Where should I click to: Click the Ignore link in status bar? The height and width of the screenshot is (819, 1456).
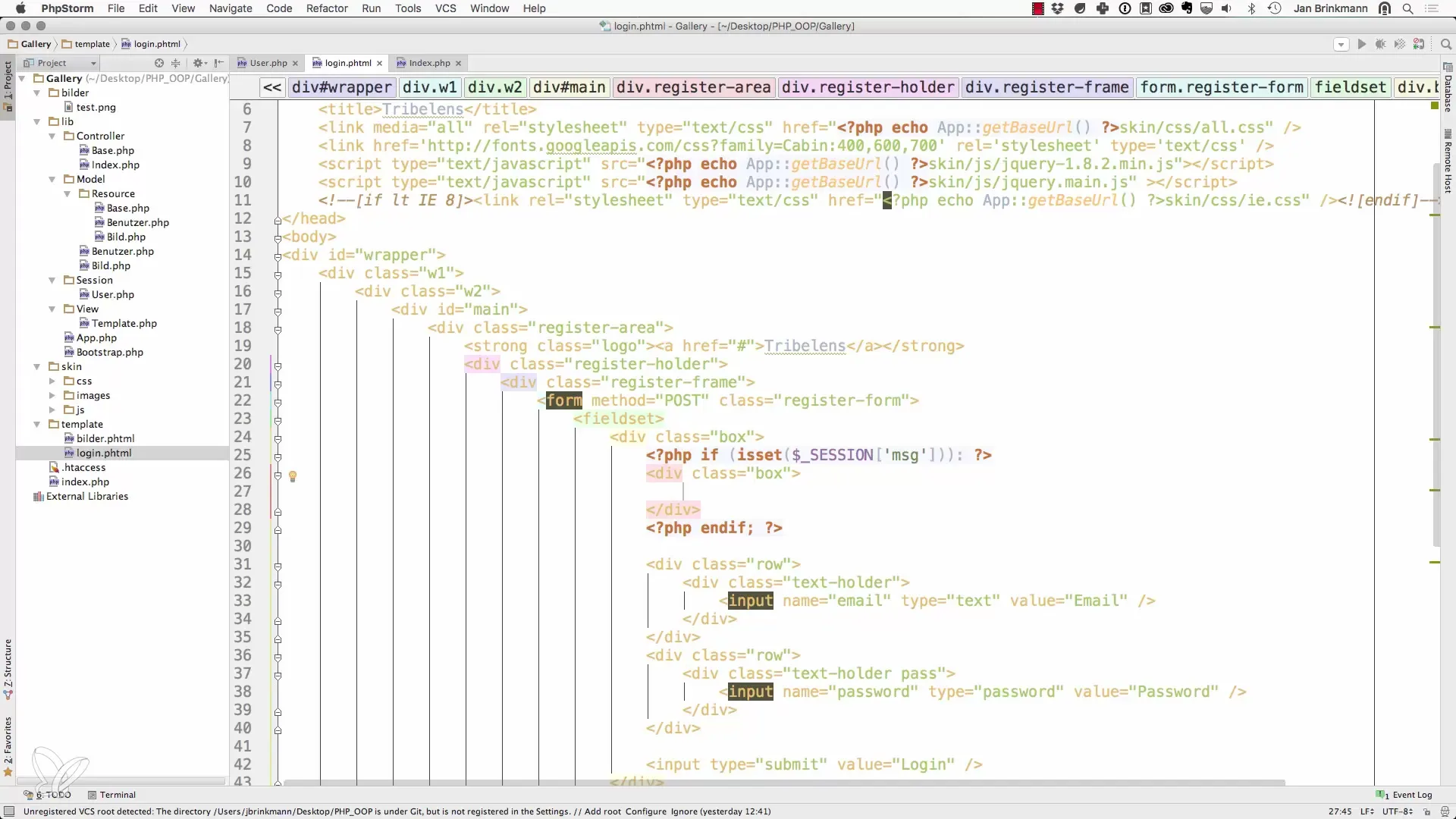tap(684, 811)
